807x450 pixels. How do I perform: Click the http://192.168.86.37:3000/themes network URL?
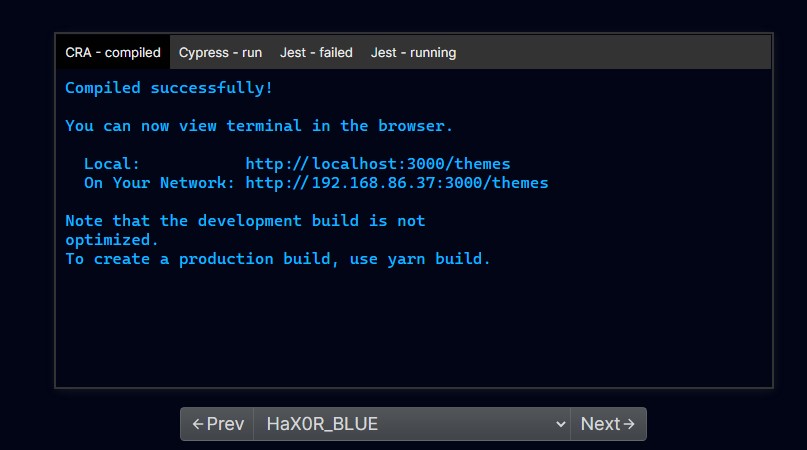click(397, 183)
